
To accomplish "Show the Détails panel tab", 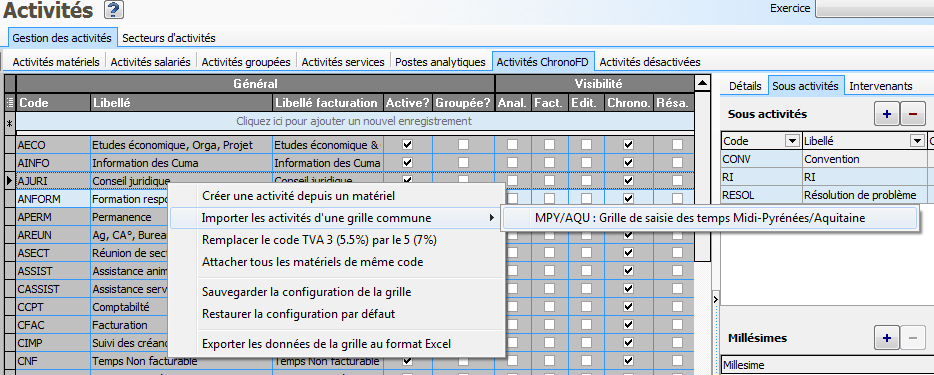I will [x=745, y=86].
